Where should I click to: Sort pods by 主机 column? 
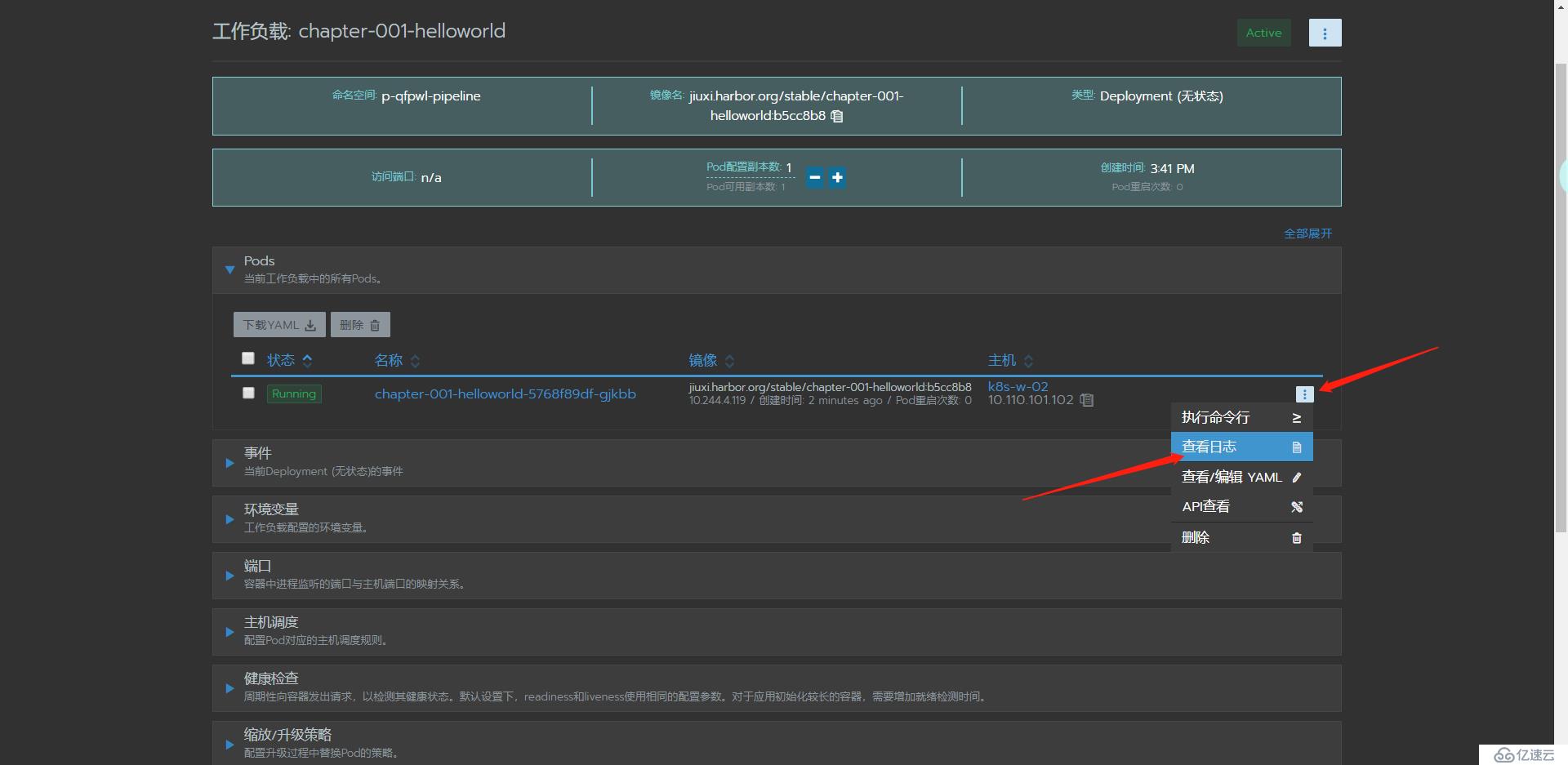click(x=1010, y=360)
